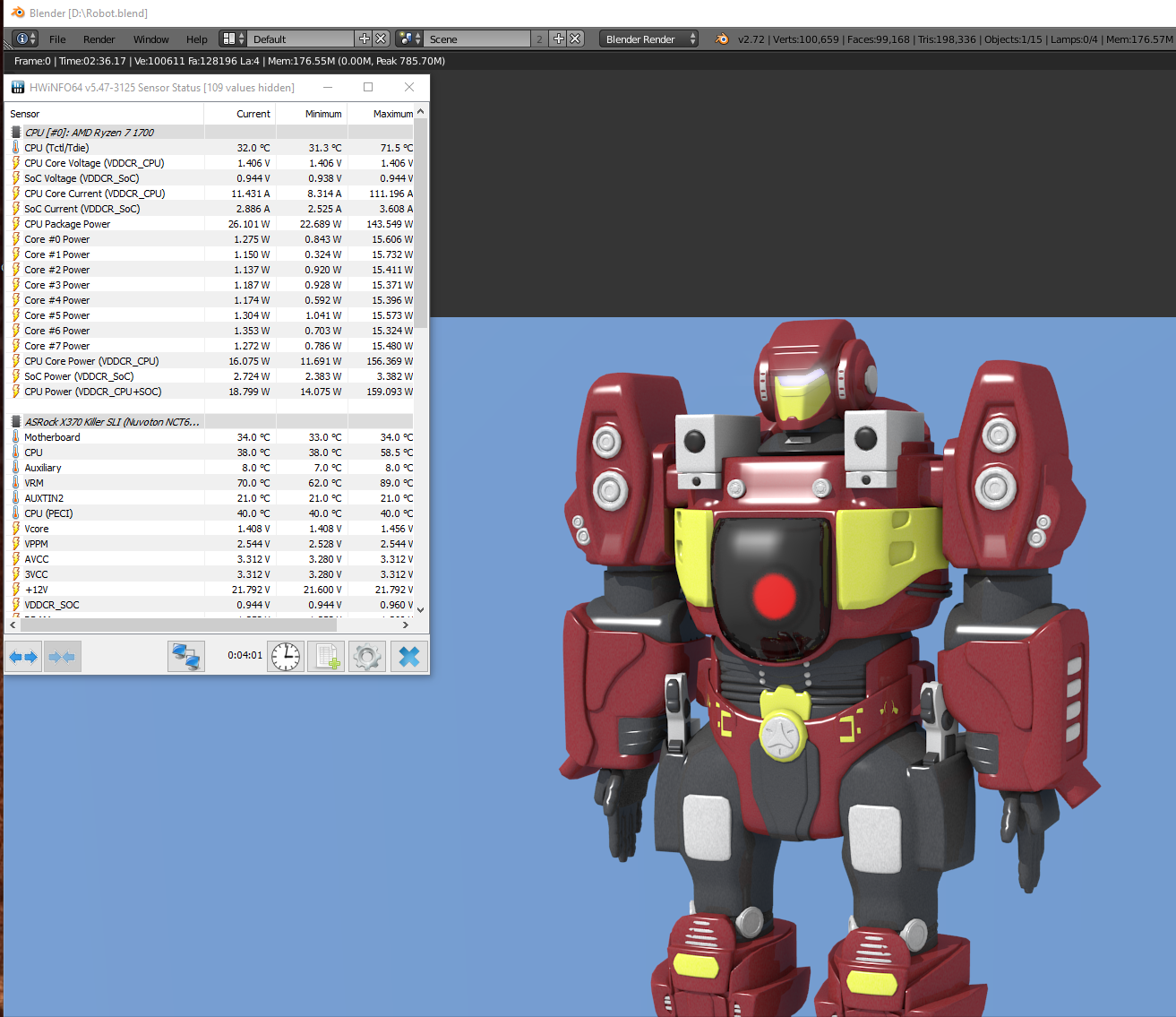The image size is (1176, 1017).
Task: Delete the Default screen layout
Action: tap(381, 39)
